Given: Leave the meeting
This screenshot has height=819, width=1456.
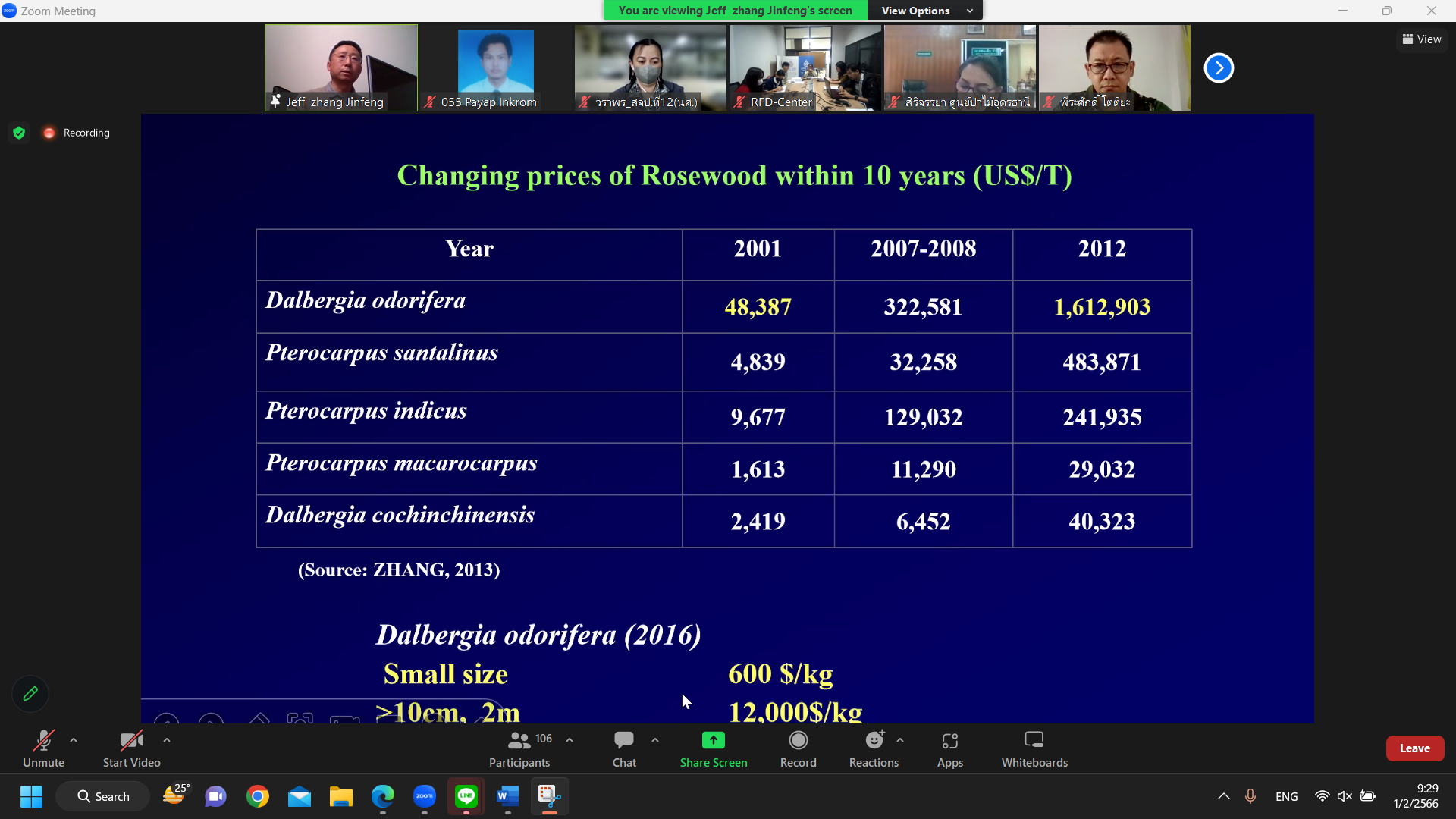Looking at the screenshot, I should click(x=1414, y=748).
